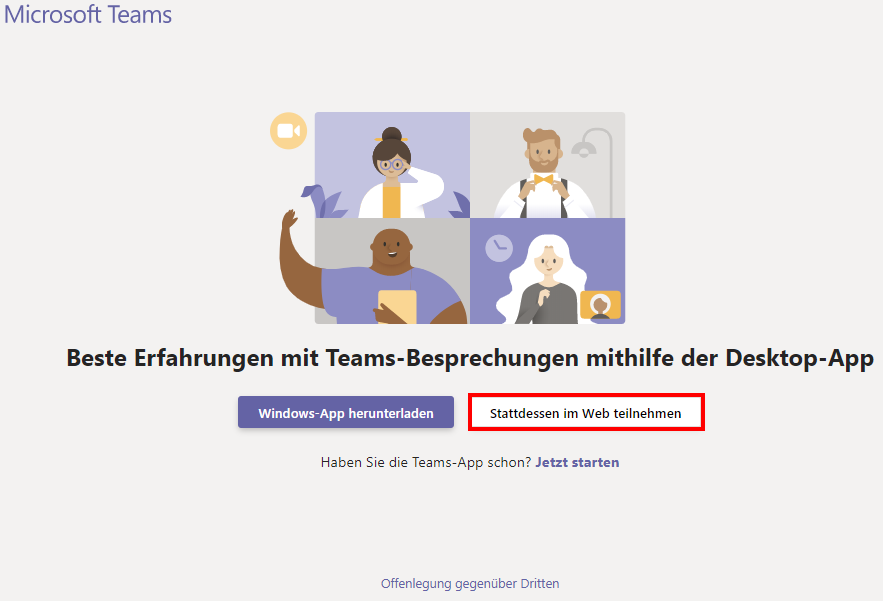Select the woman with glasses tile

(392, 165)
